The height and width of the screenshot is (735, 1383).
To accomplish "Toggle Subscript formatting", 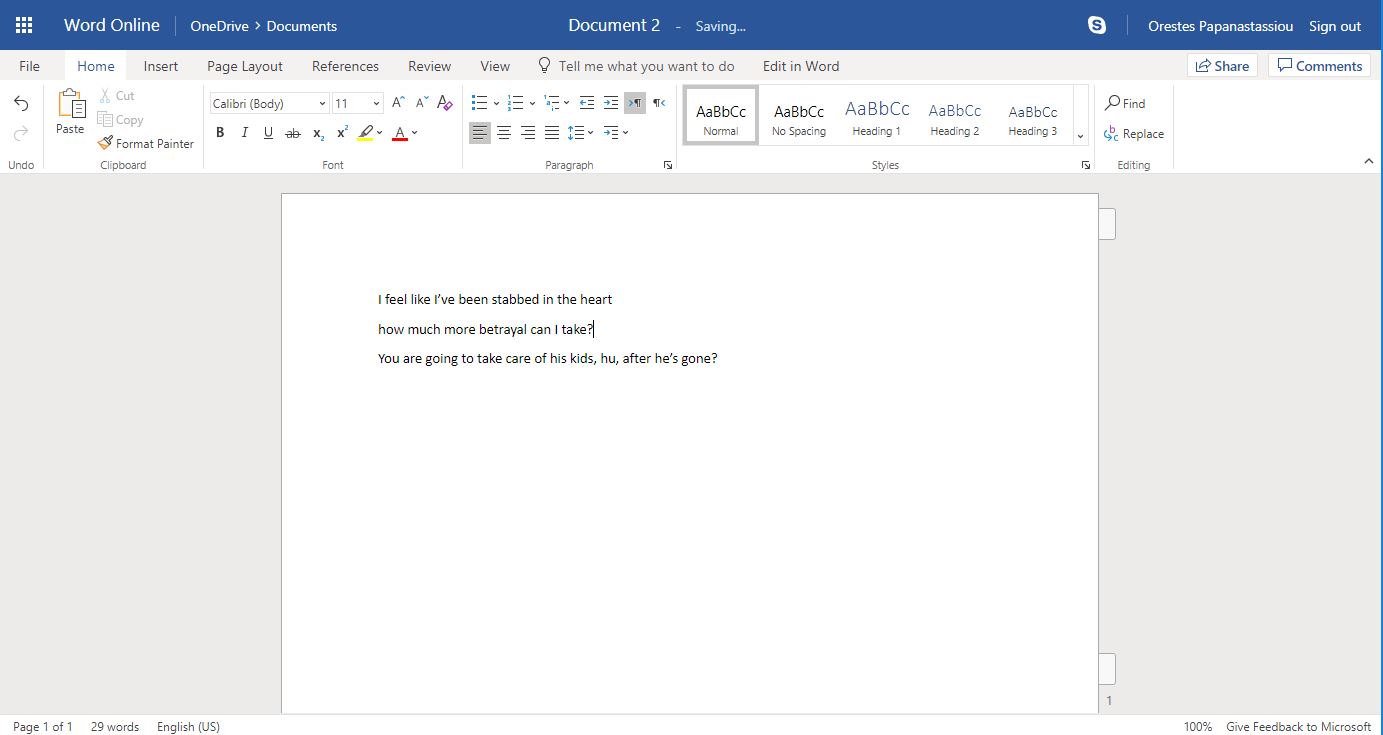I will coord(318,133).
